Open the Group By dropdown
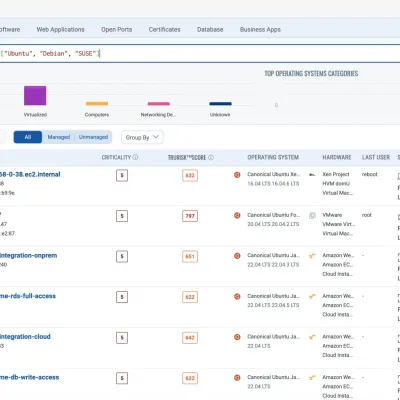The image size is (400, 400). [142, 137]
